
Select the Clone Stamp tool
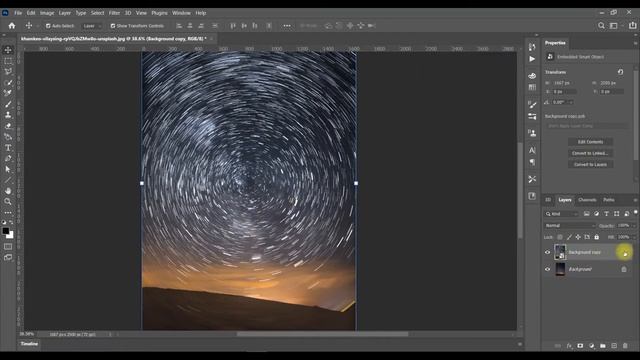point(8,115)
